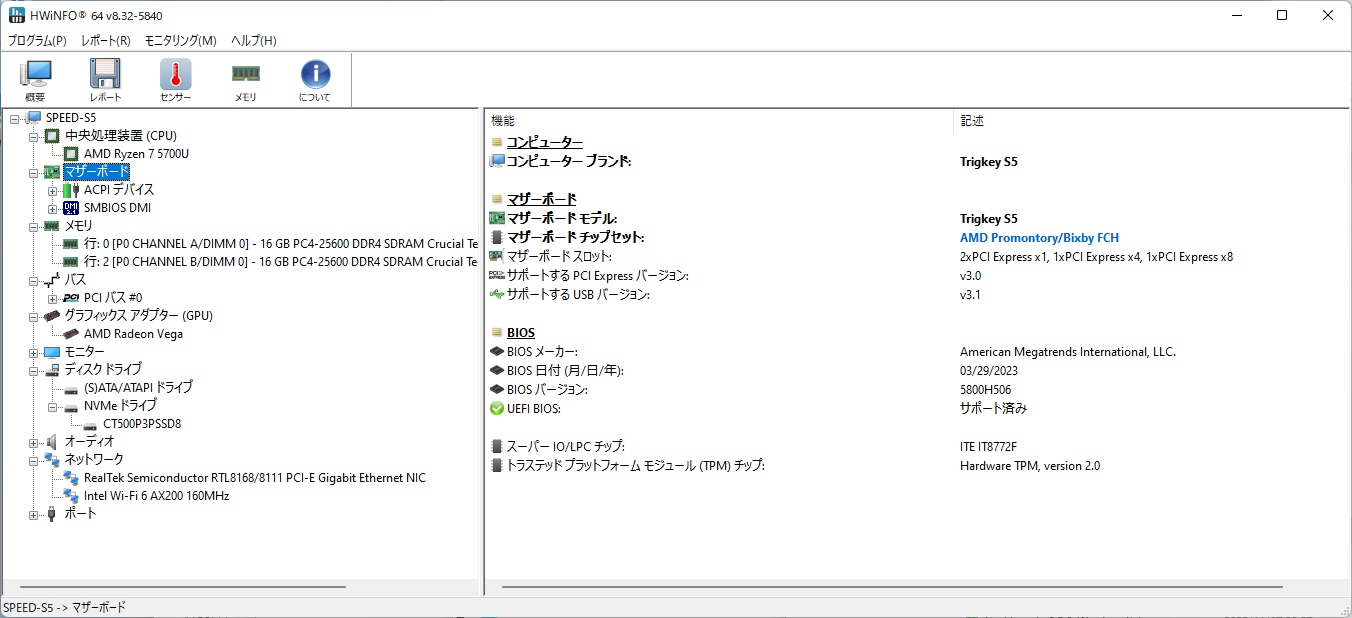1352x618 pixels.
Task: Click the AMD Radeon Vega GPU icon
Action: pos(71,334)
